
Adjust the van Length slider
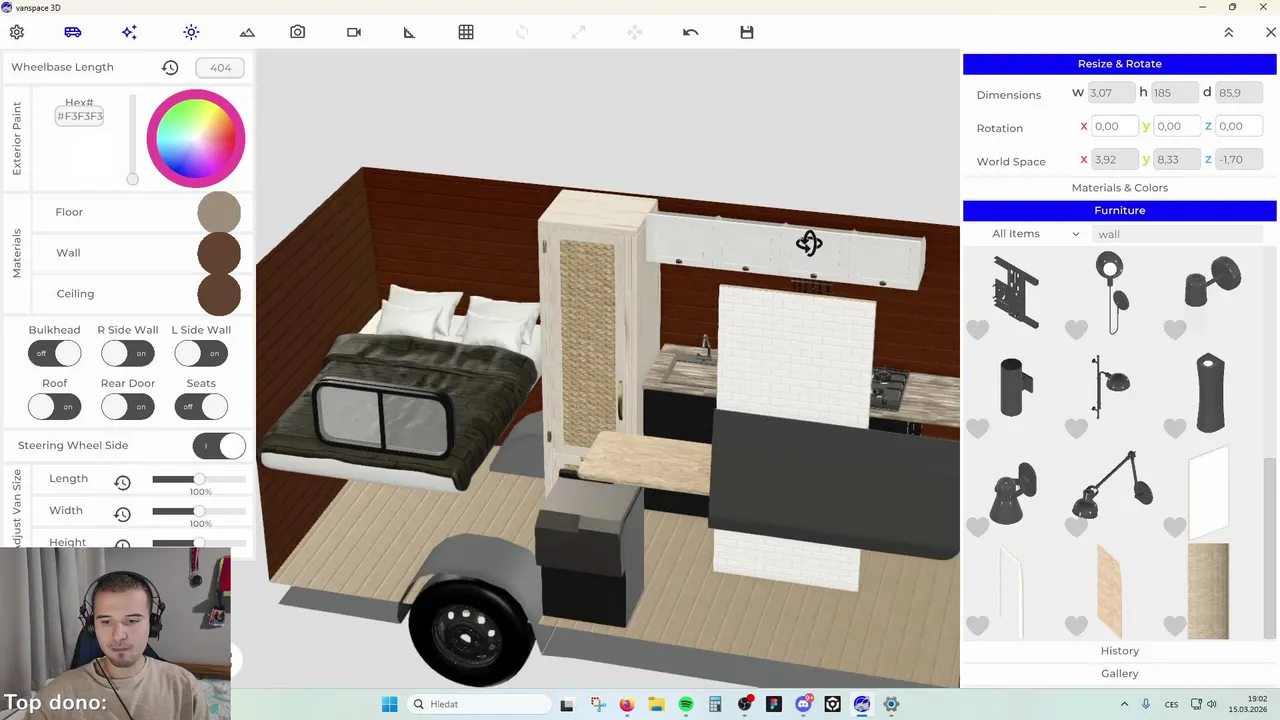click(199, 479)
